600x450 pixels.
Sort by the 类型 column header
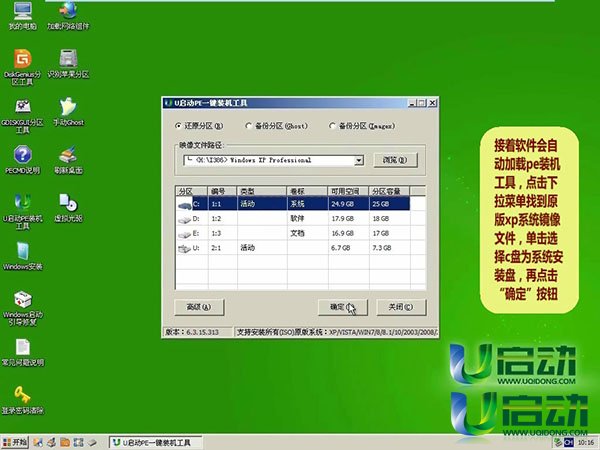click(262, 191)
